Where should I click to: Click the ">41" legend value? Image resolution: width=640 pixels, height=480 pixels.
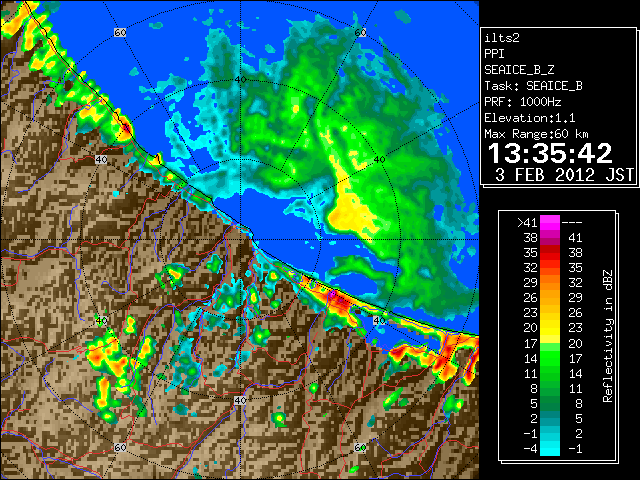[x=527, y=223]
